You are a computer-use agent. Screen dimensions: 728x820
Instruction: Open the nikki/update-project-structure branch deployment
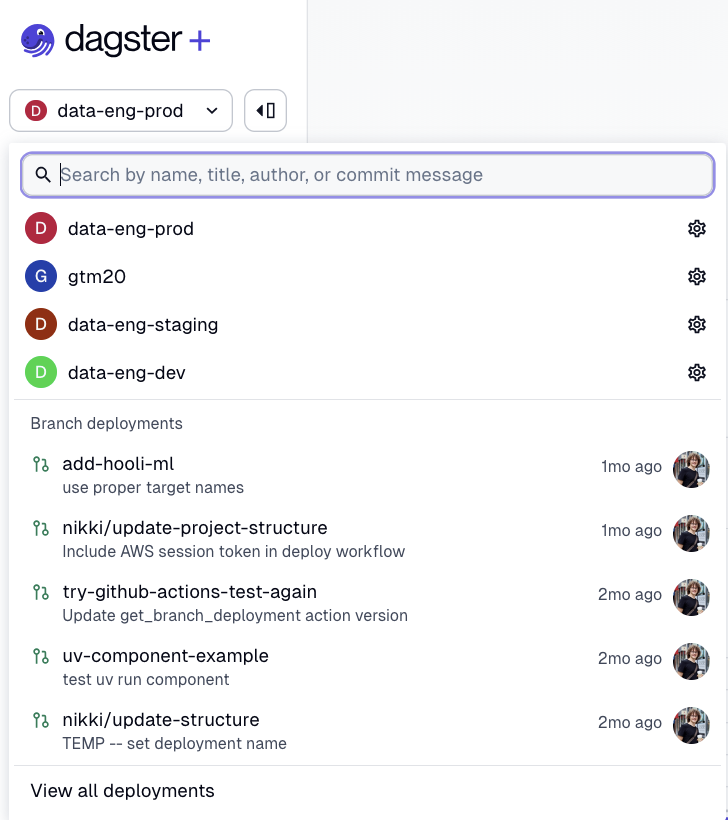tap(195, 528)
